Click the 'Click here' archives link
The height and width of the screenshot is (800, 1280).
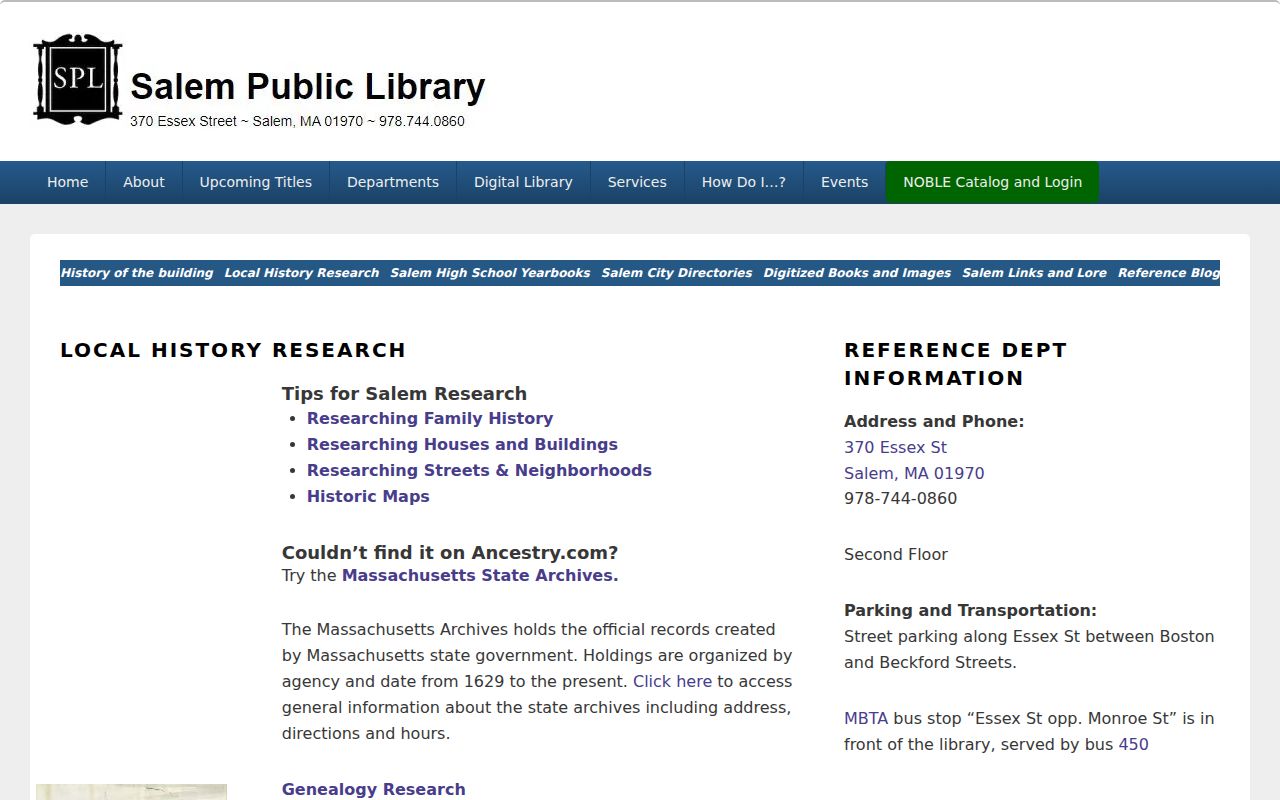pyautogui.click(x=672, y=681)
